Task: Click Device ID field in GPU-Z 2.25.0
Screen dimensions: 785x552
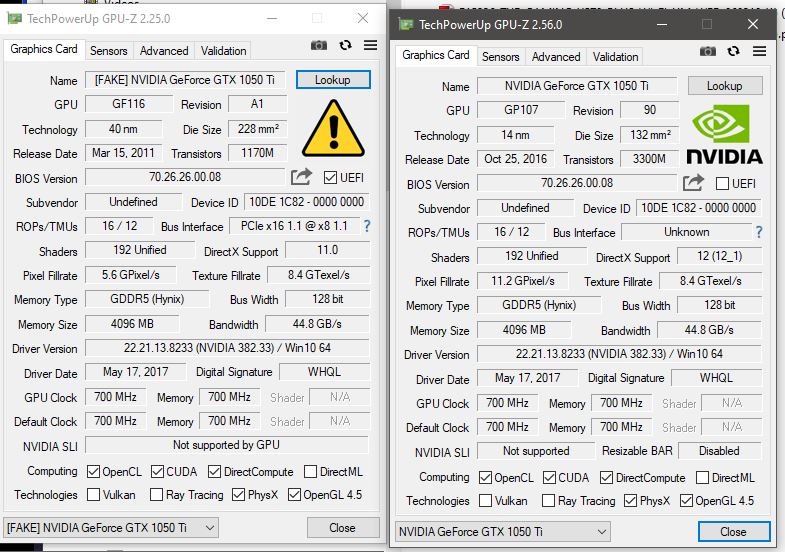Action: point(306,202)
